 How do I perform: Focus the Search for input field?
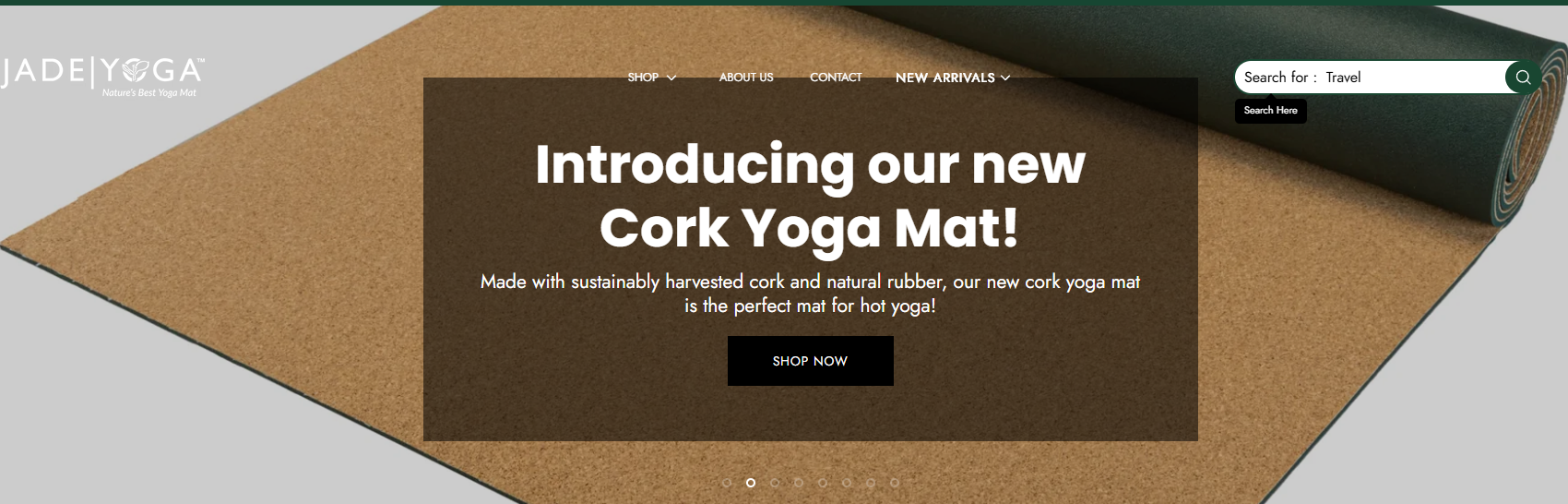coord(1370,78)
